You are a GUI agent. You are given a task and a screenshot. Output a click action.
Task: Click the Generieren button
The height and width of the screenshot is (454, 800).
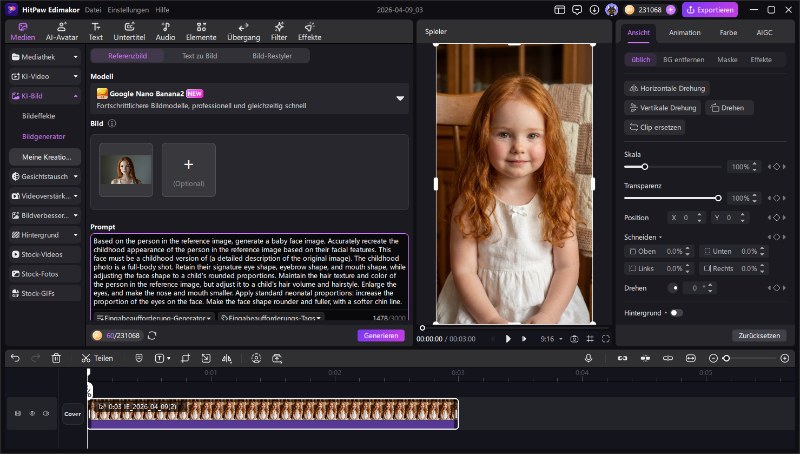(381, 335)
